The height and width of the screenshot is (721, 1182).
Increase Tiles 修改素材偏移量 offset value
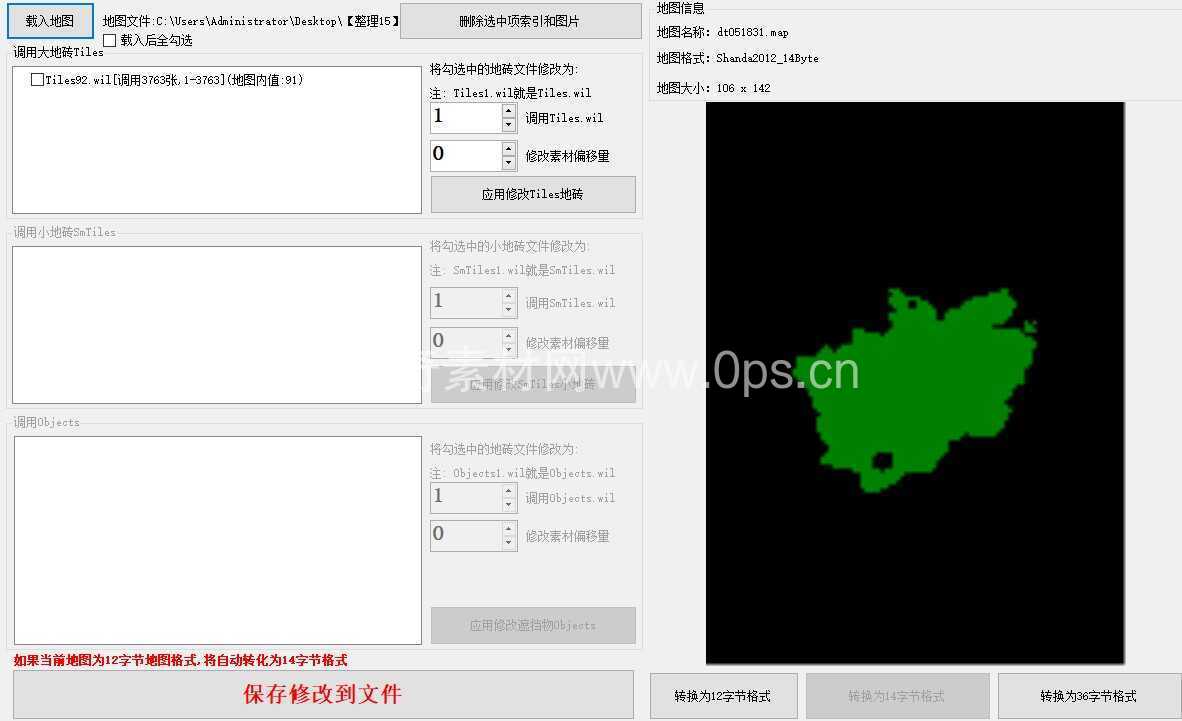click(x=508, y=148)
